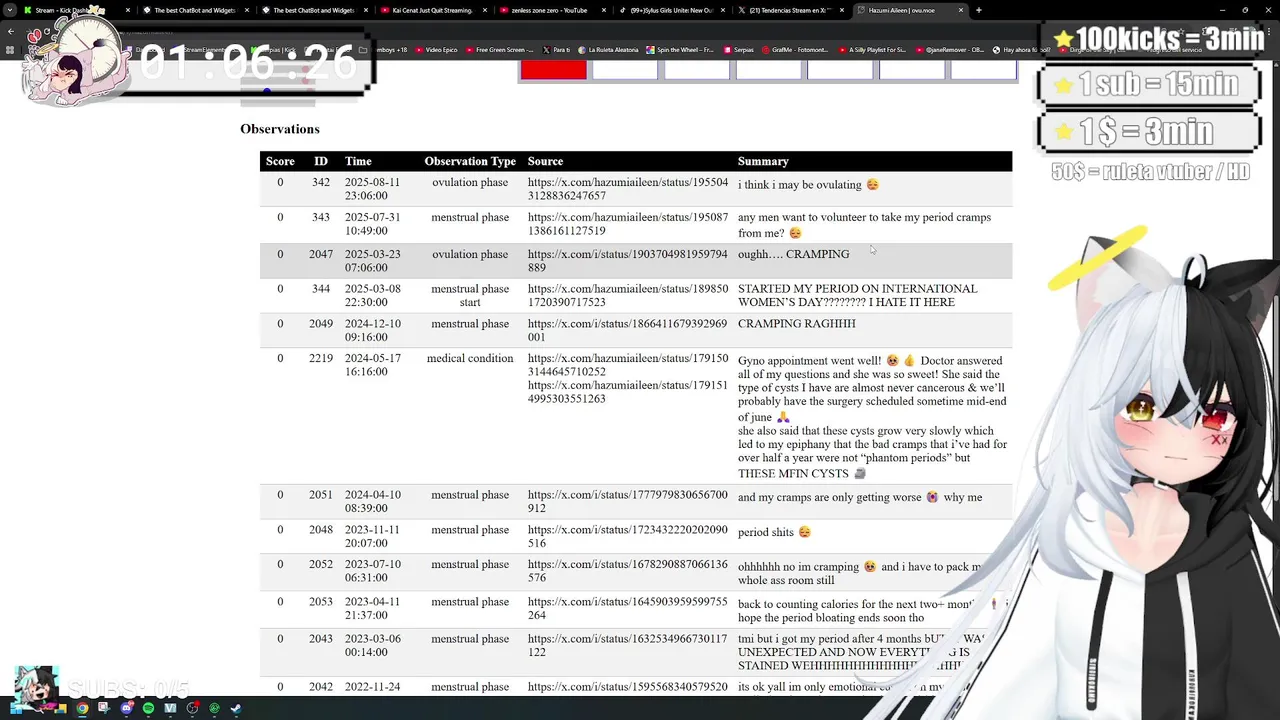Click the ID cell 2051
This screenshot has width=1280, height=720.
pos(320,495)
